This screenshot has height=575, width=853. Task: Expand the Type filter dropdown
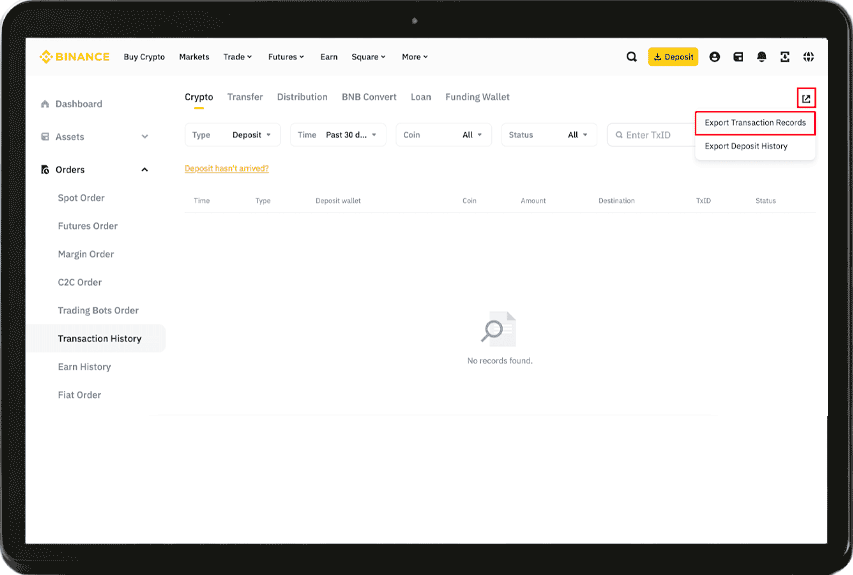coord(233,135)
